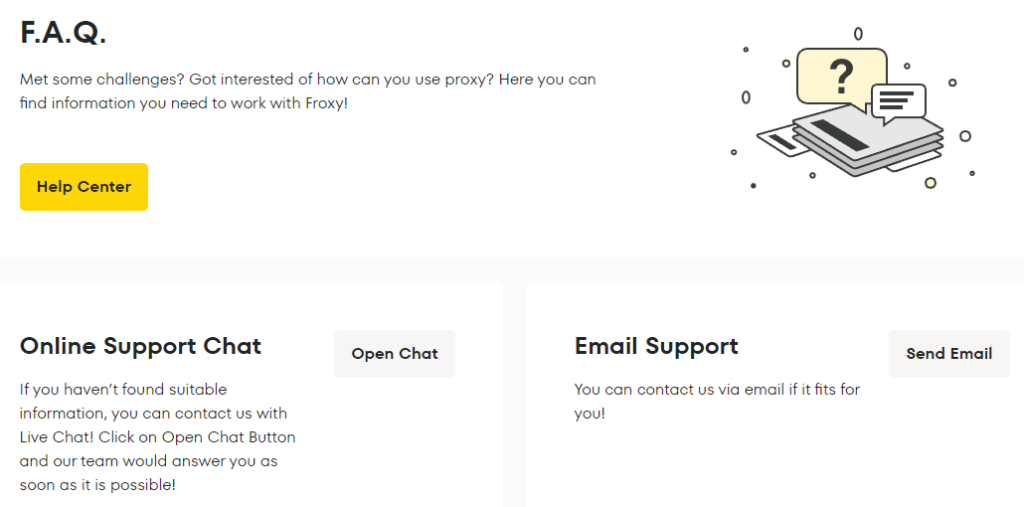Click the small chat bubble with text lines
Screen dimensions: 1024x507
pyautogui.click(x=898, y=102)
